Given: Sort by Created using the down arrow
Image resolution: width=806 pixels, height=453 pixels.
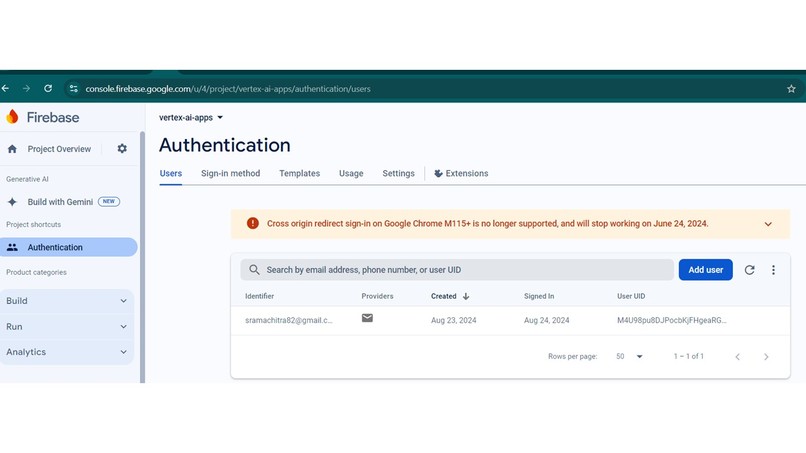Looking at the screenshot, I should [466, 296].
